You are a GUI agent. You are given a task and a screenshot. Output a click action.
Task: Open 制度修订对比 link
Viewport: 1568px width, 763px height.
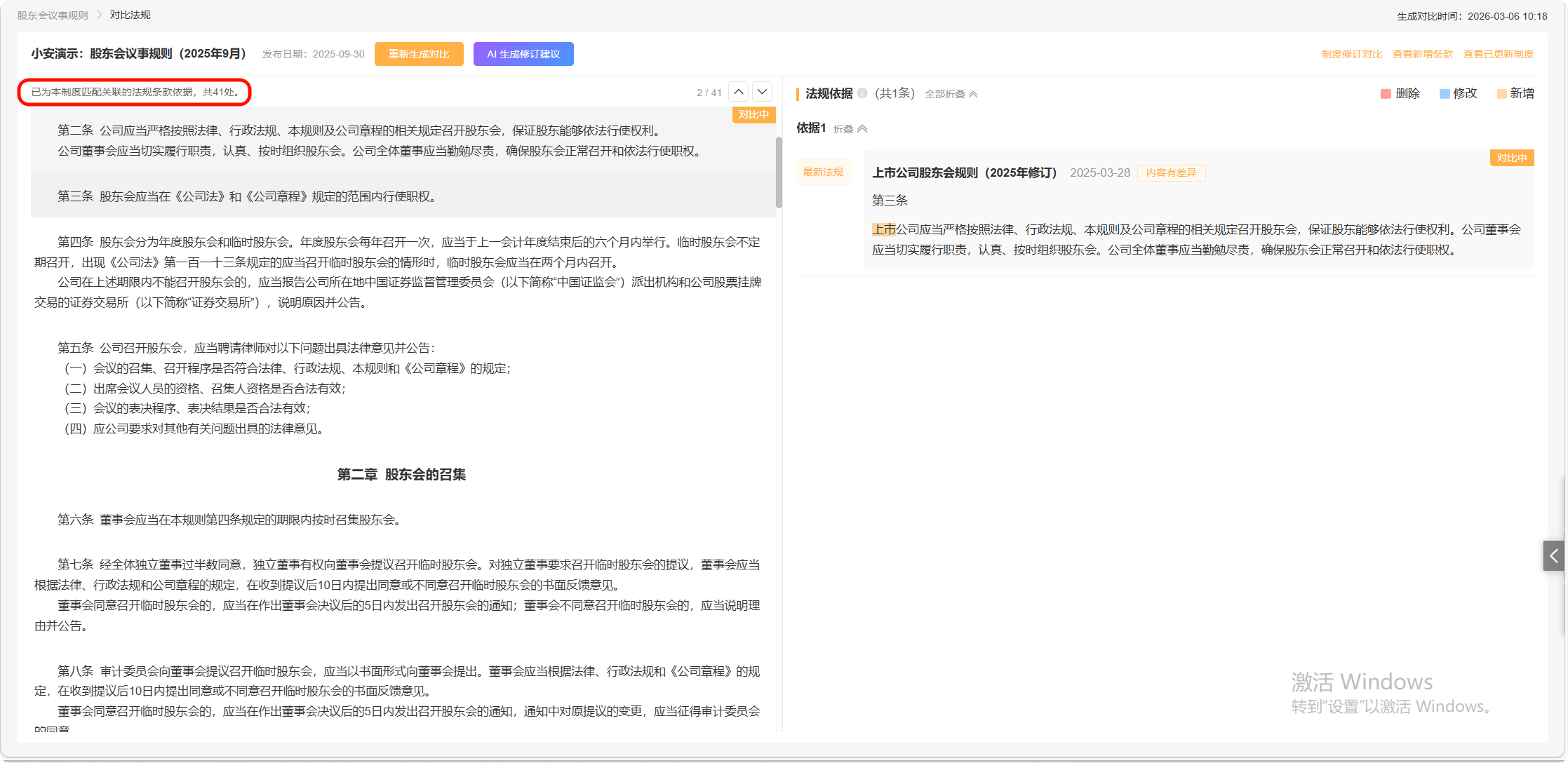[1351, 54]
